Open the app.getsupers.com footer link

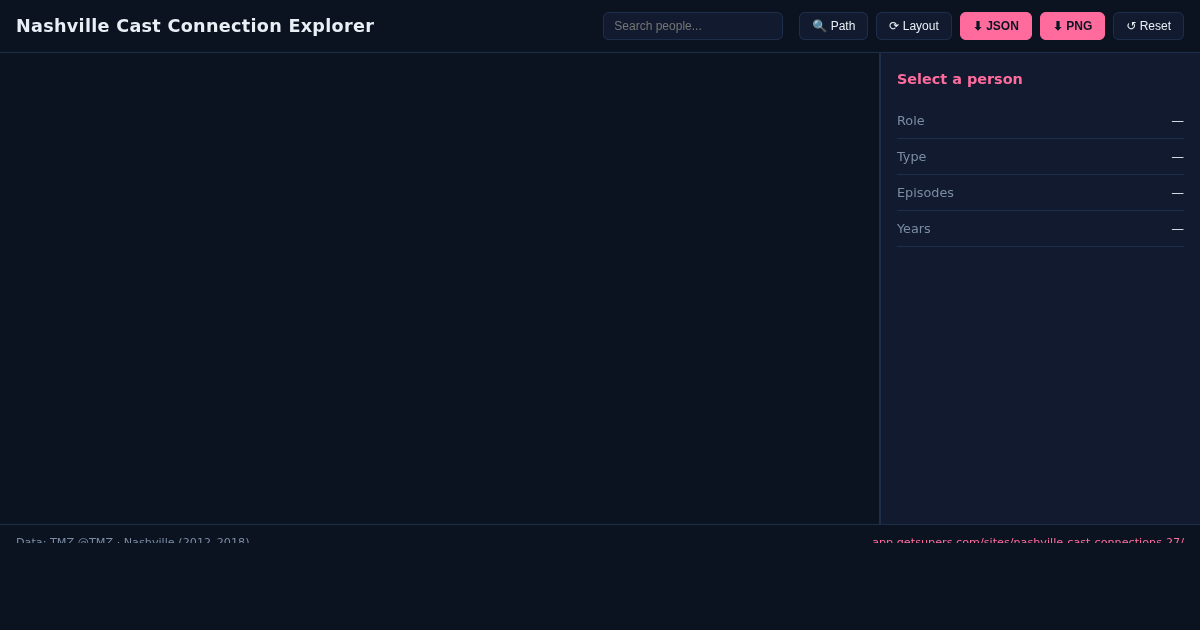tap(1028, 541)
